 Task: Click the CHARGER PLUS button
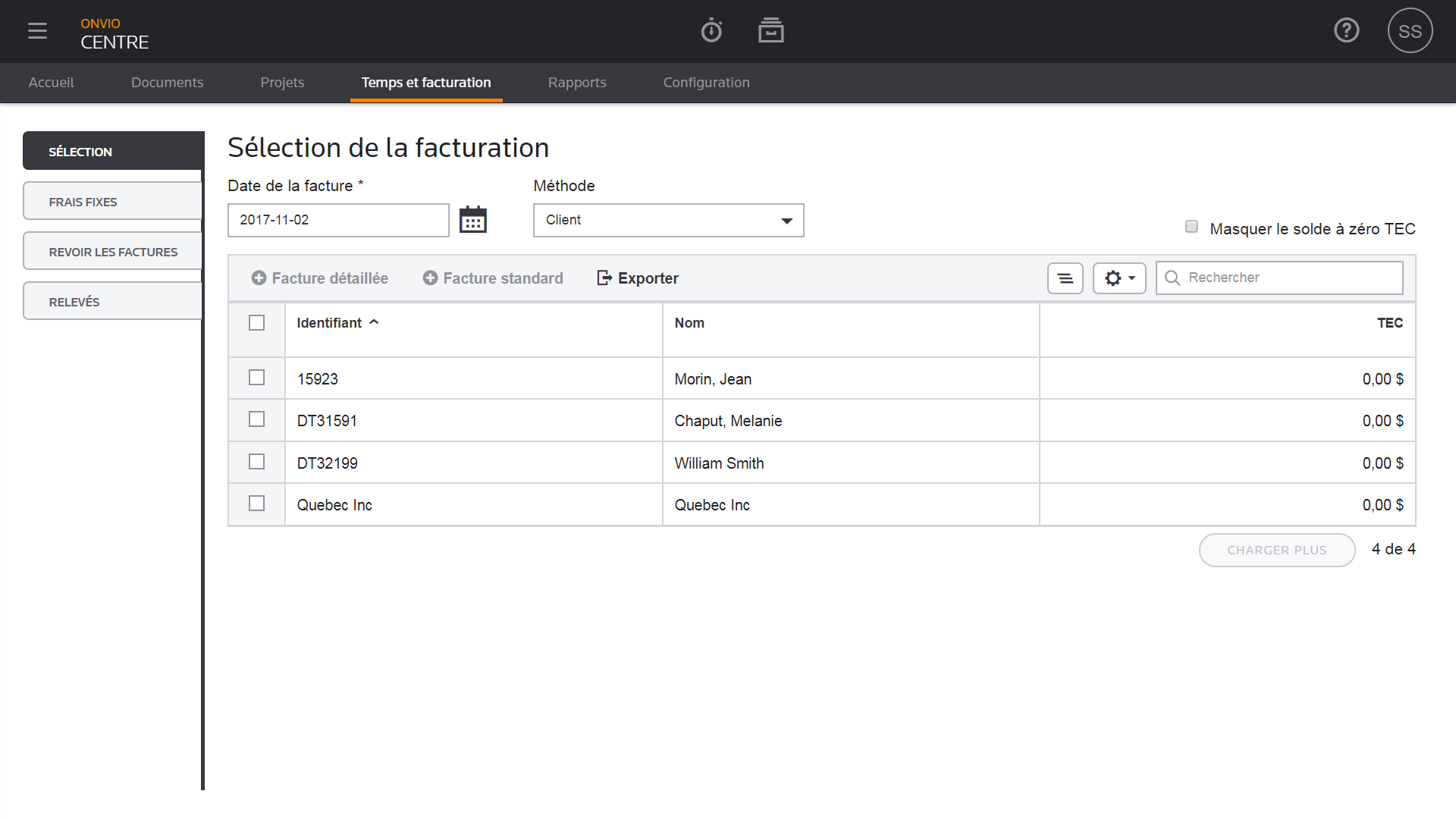tap(1277, 550)
